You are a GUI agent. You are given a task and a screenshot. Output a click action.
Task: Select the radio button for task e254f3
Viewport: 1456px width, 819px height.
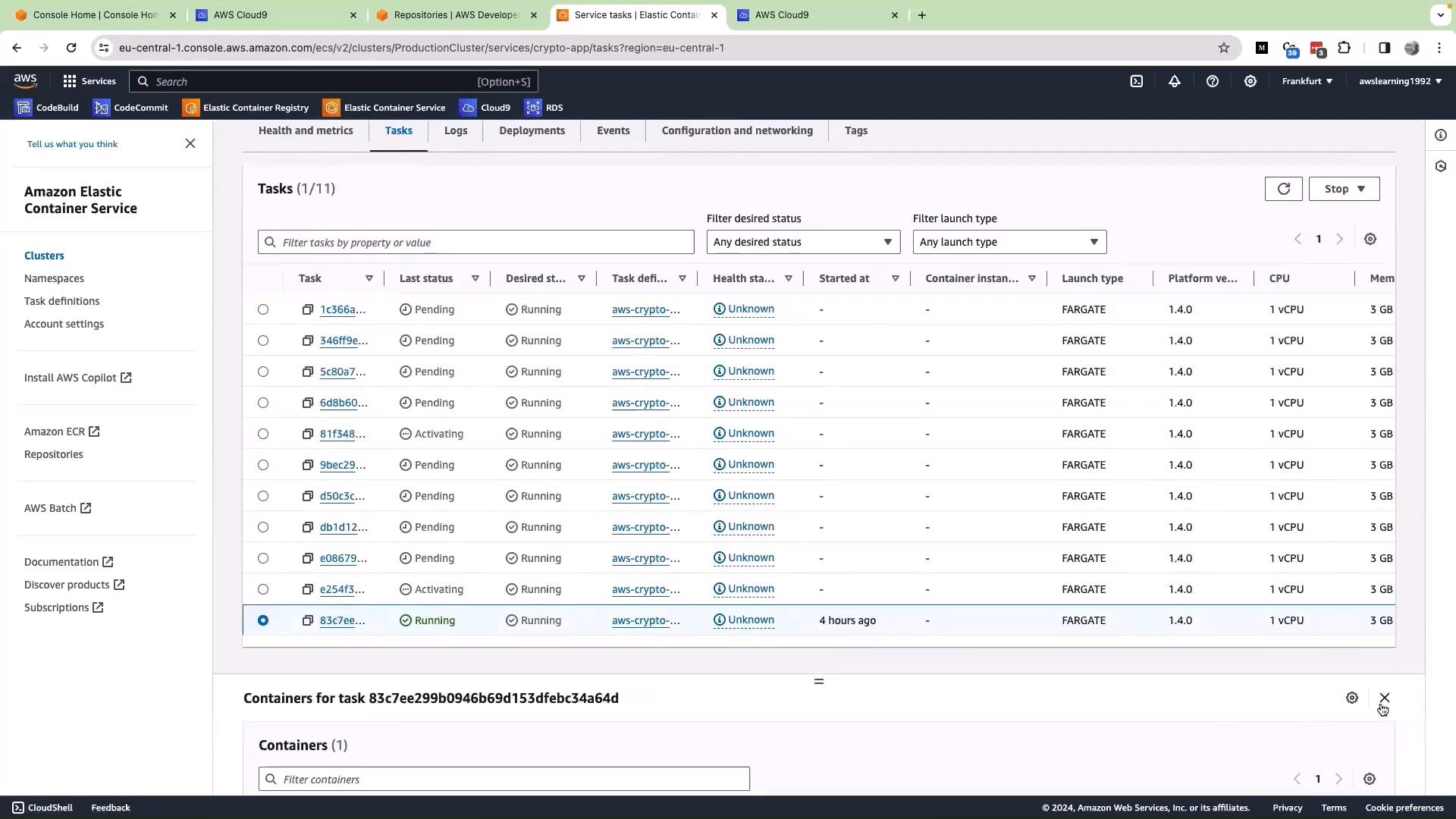point(263,589)
